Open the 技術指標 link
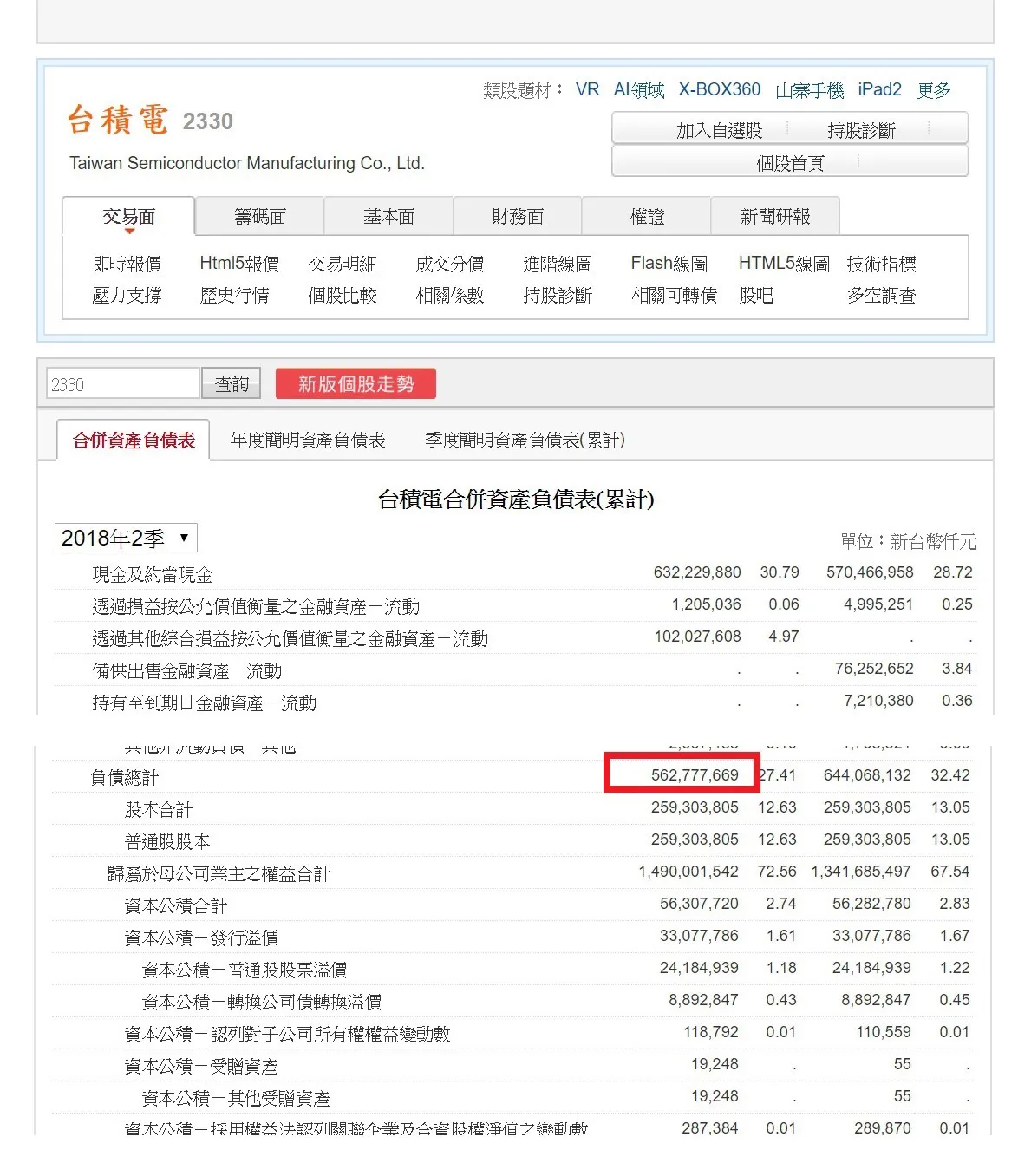The image size is (1018, 1176). pyautogui.click(x=881, y=264)
